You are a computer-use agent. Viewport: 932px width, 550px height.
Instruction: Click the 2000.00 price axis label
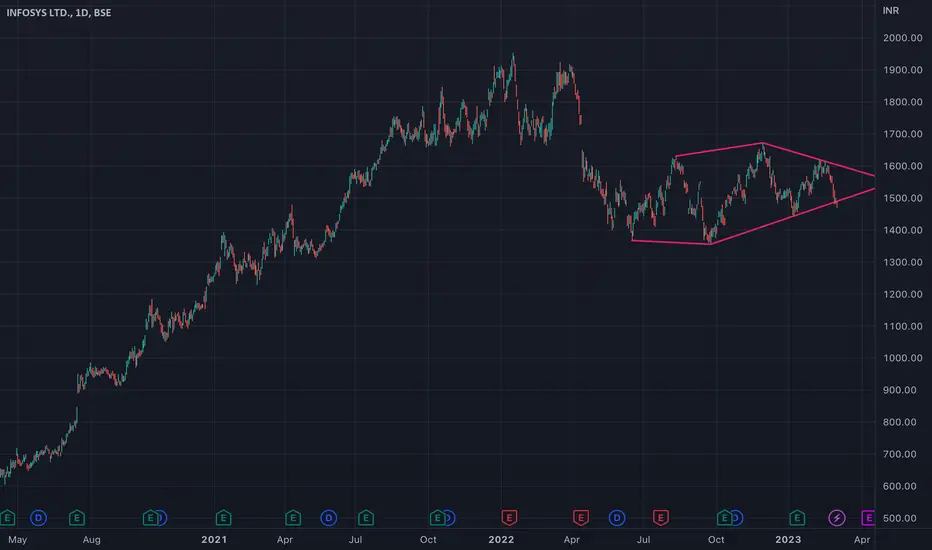pos(903,38)
